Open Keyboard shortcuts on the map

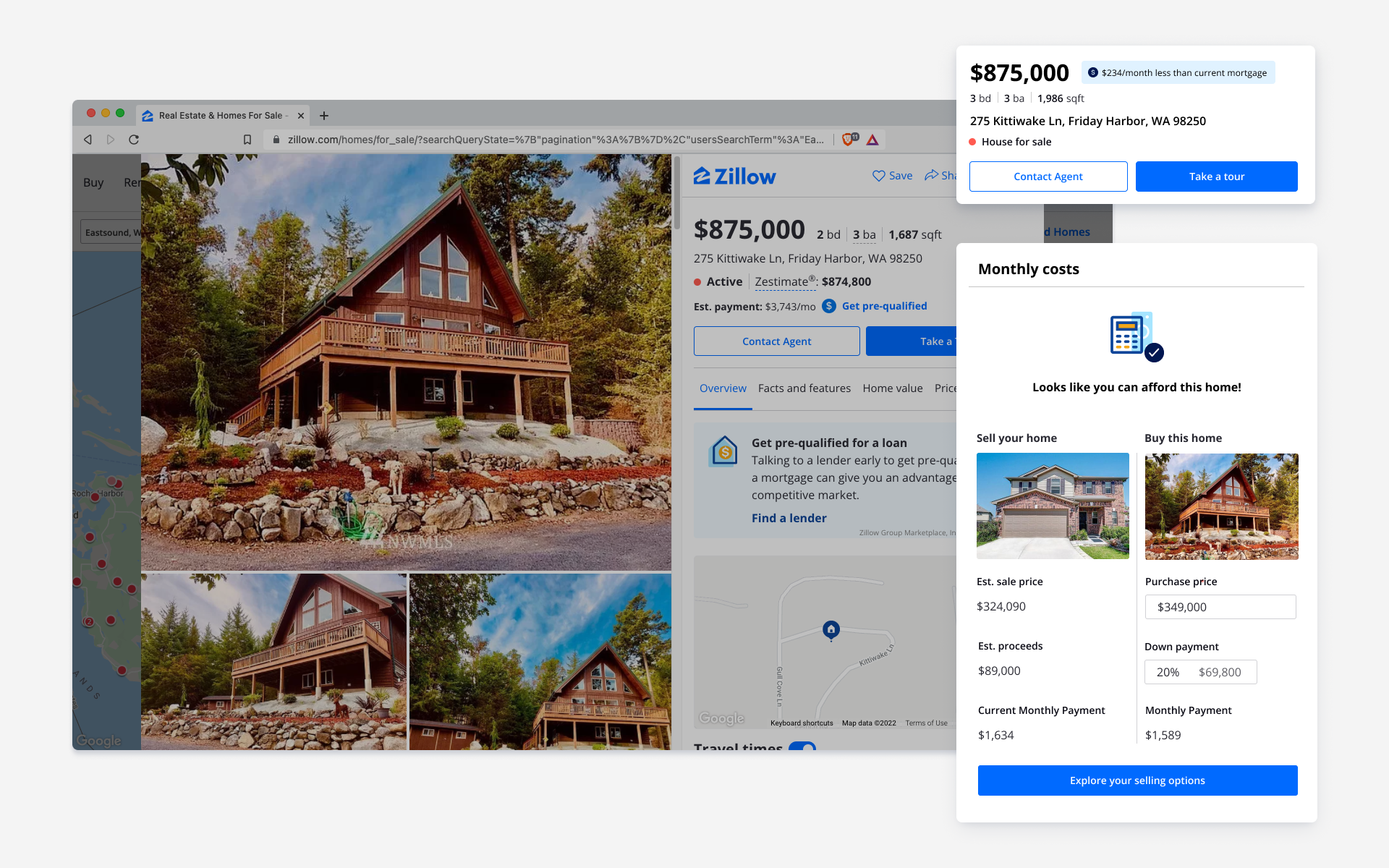pyautogui.click(x=802, y=723)
